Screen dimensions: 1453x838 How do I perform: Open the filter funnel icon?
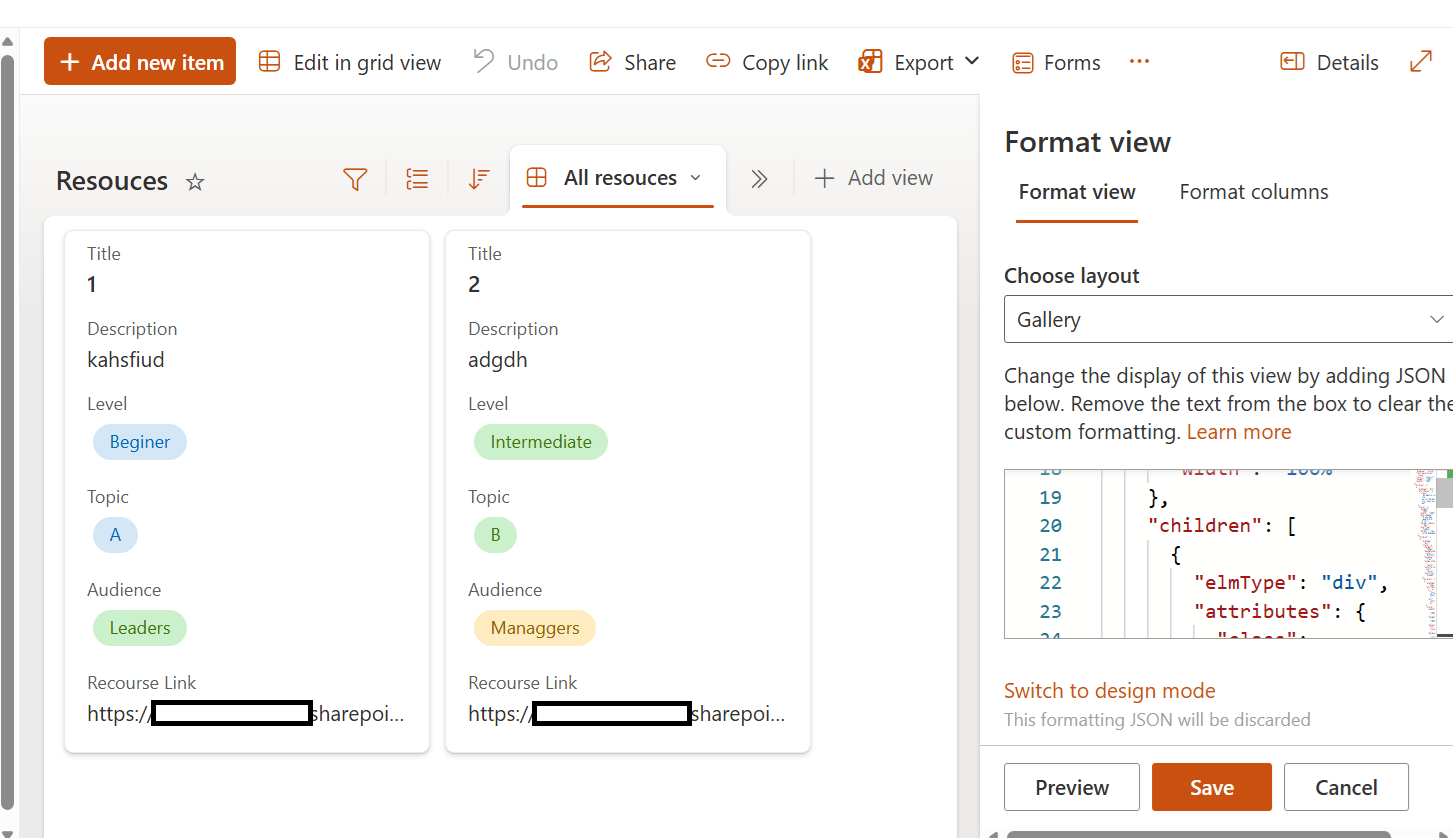click(x=355, y=179)
